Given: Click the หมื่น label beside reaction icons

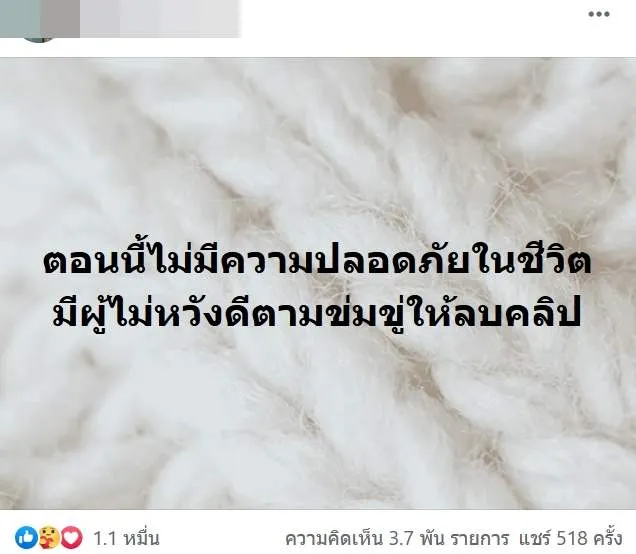Looking at the screenshot, I should tap(142, 539).
